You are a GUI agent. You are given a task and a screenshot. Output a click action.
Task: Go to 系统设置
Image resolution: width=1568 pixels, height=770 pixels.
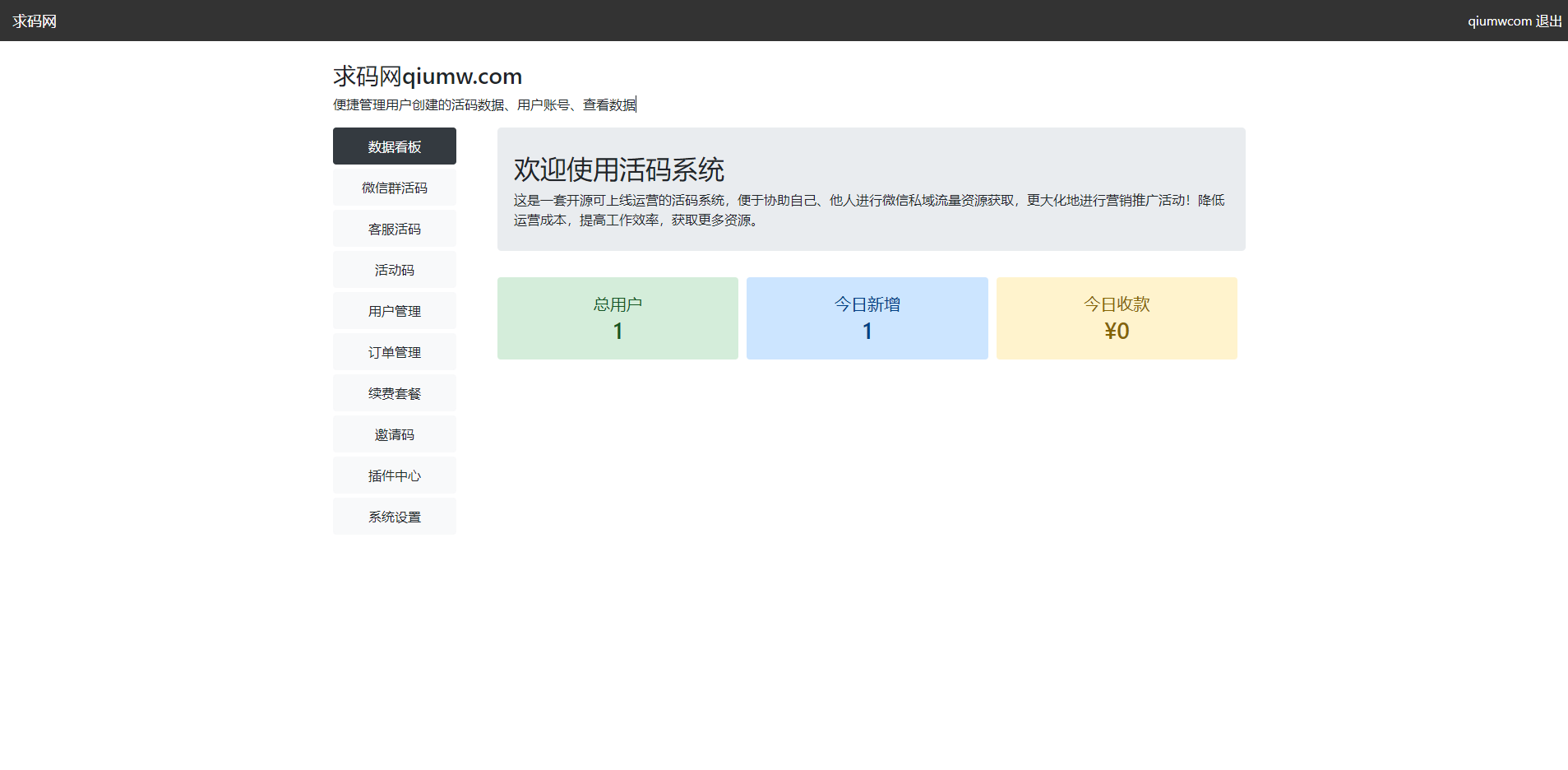(395, 517)
